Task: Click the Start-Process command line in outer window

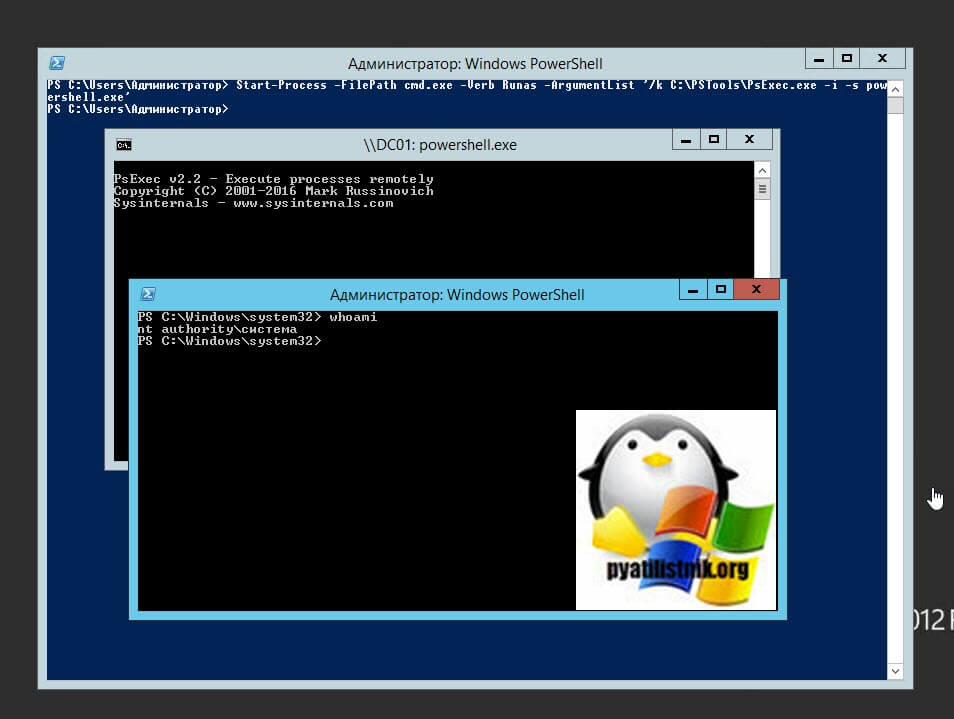Action: (467, 85)
